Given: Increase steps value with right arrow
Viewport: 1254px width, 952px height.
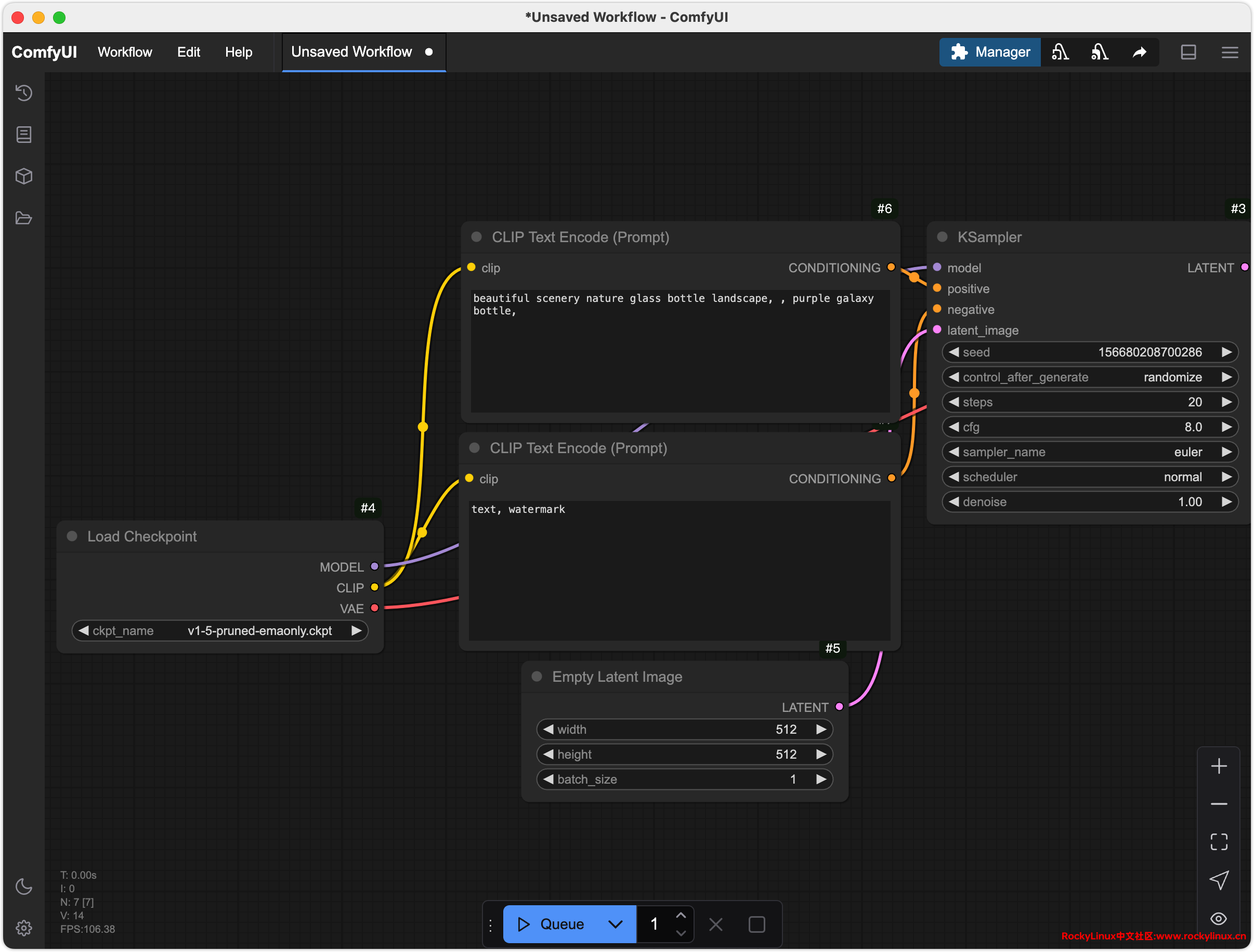Looking at the screenshot, I should pyautogui.click(x=1226, y=402).
